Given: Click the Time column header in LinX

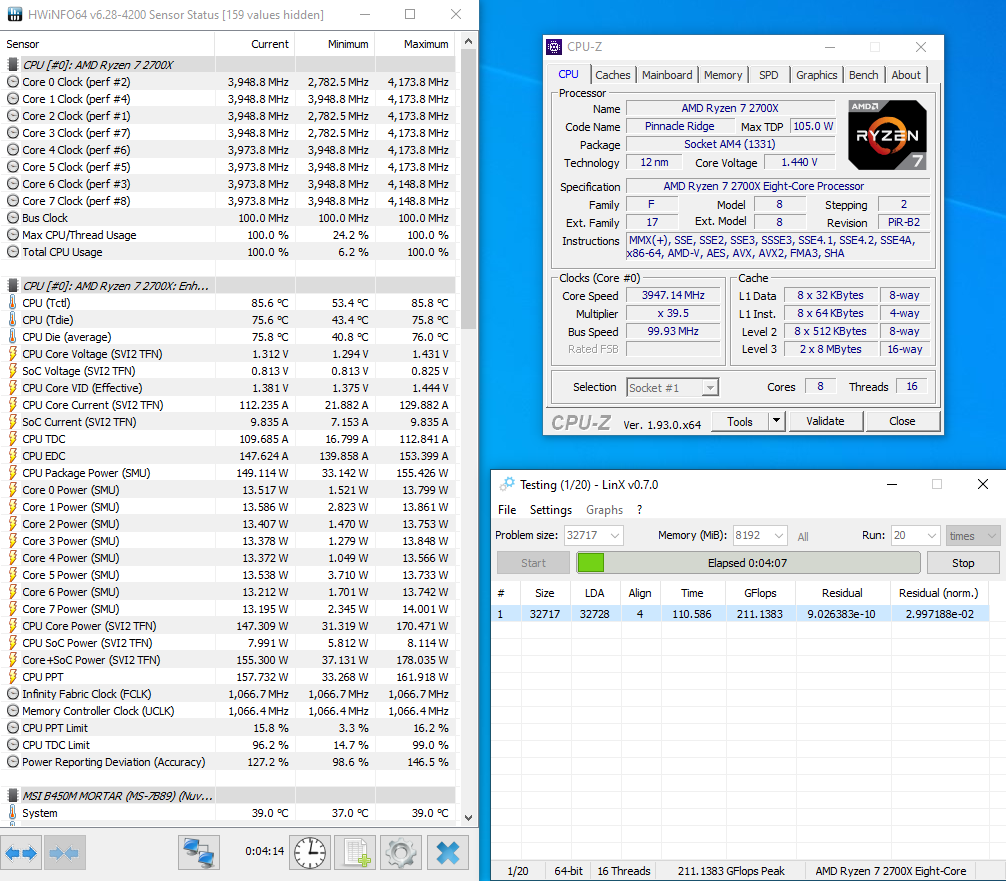Looking at the screenshot, I should 692,593.
